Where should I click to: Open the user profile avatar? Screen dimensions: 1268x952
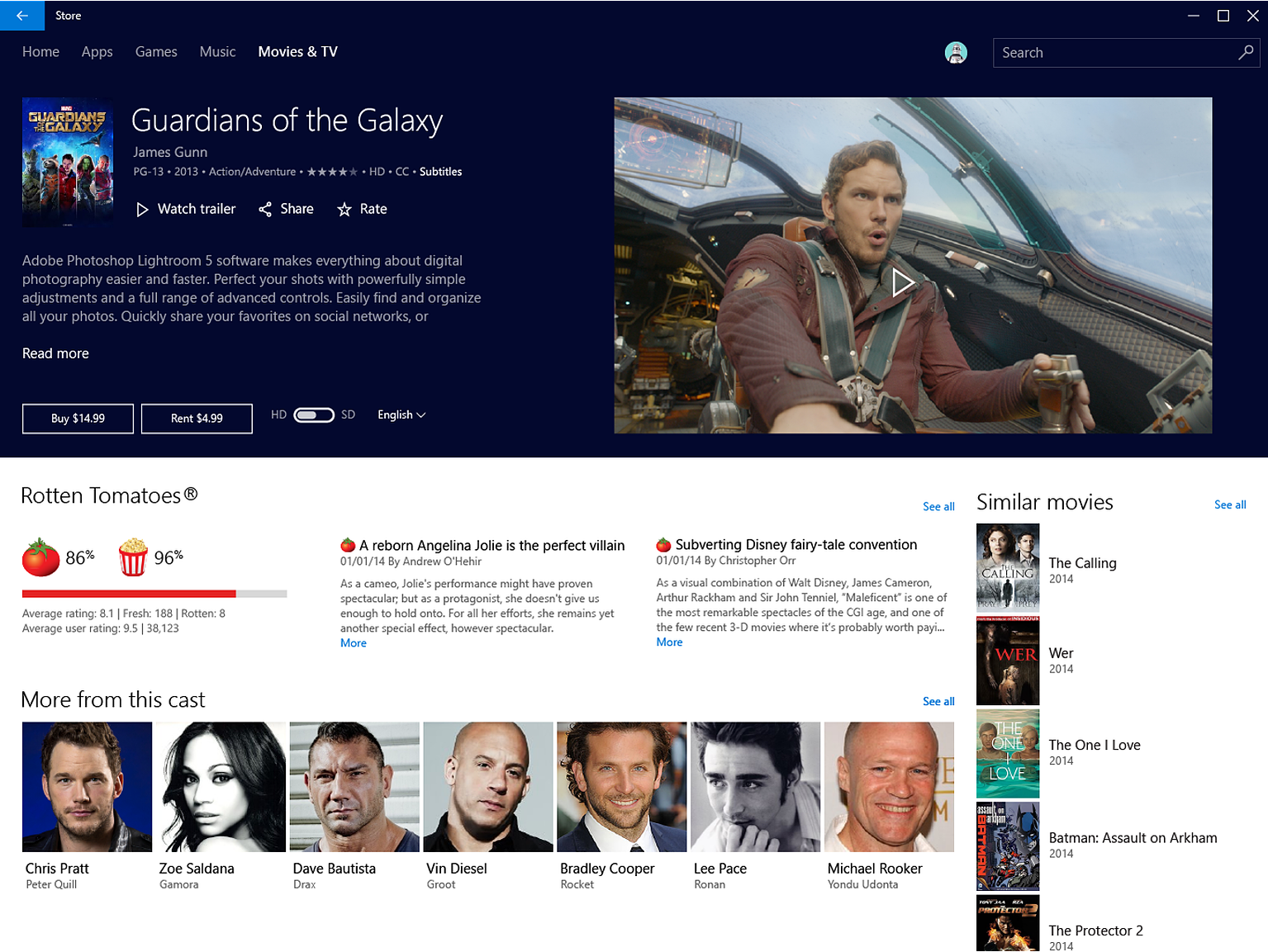[956, 53]
